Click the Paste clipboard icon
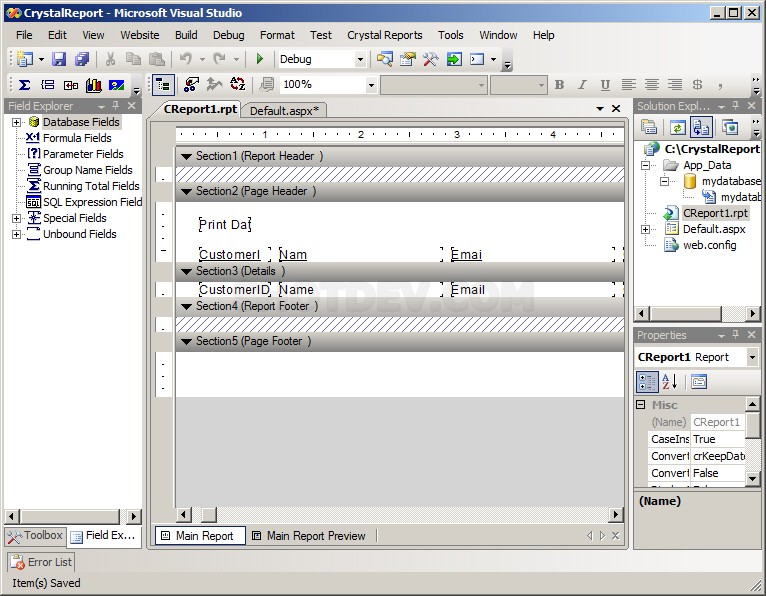The height and width of the screenshot is (596, 766). [x=156, y=59]
